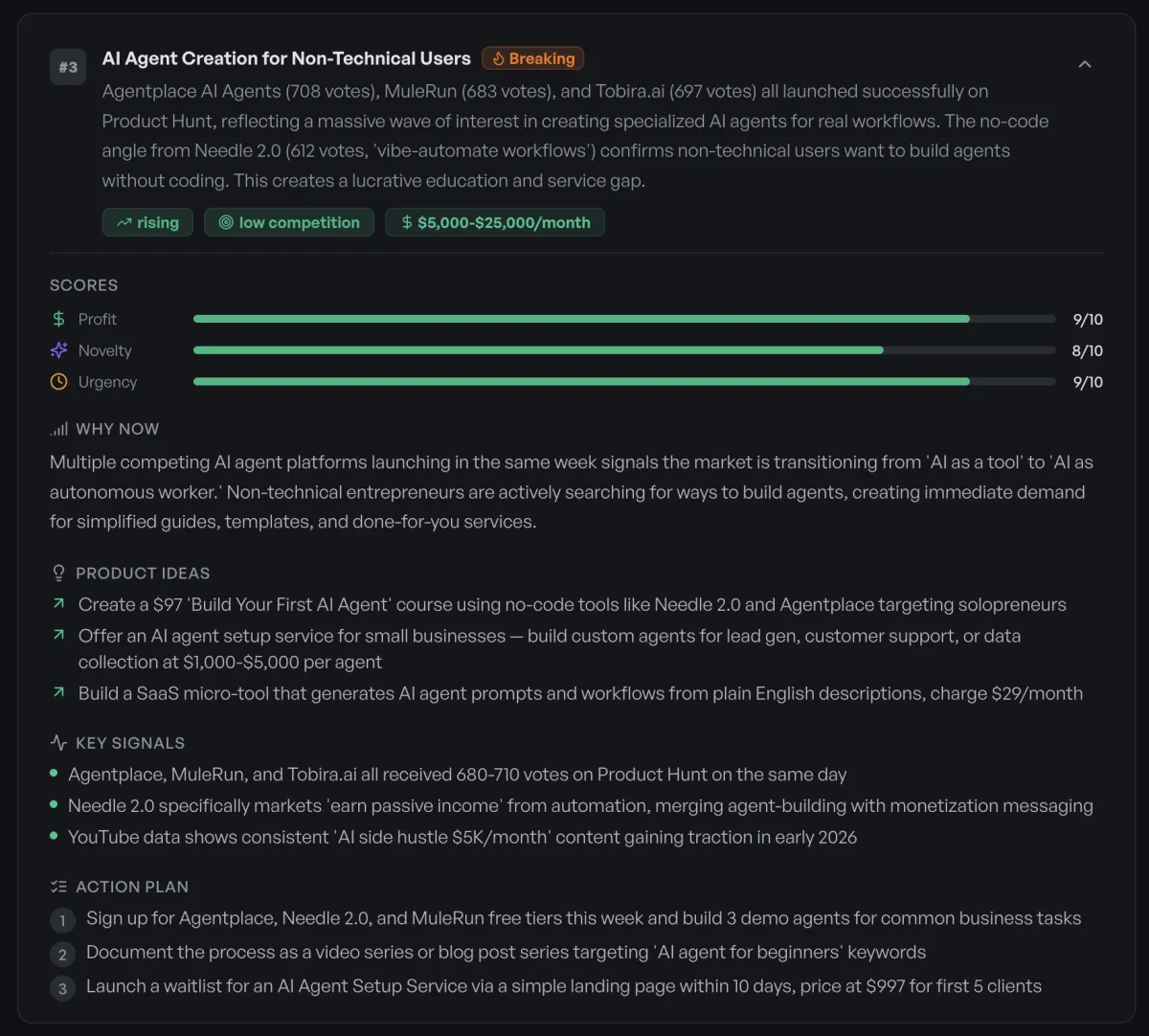
Task: Click the #3 rank badge
Action: [68, 67]
